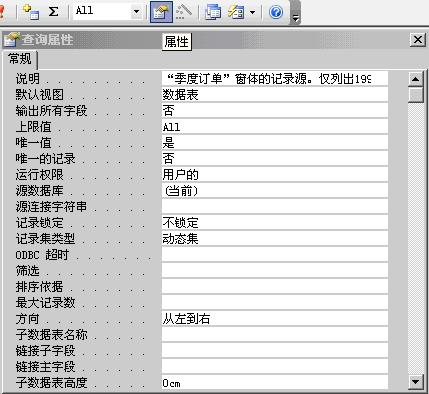Click the scrollbar down arrow
The width and height of the screenshot is (429, 394).
415,382
